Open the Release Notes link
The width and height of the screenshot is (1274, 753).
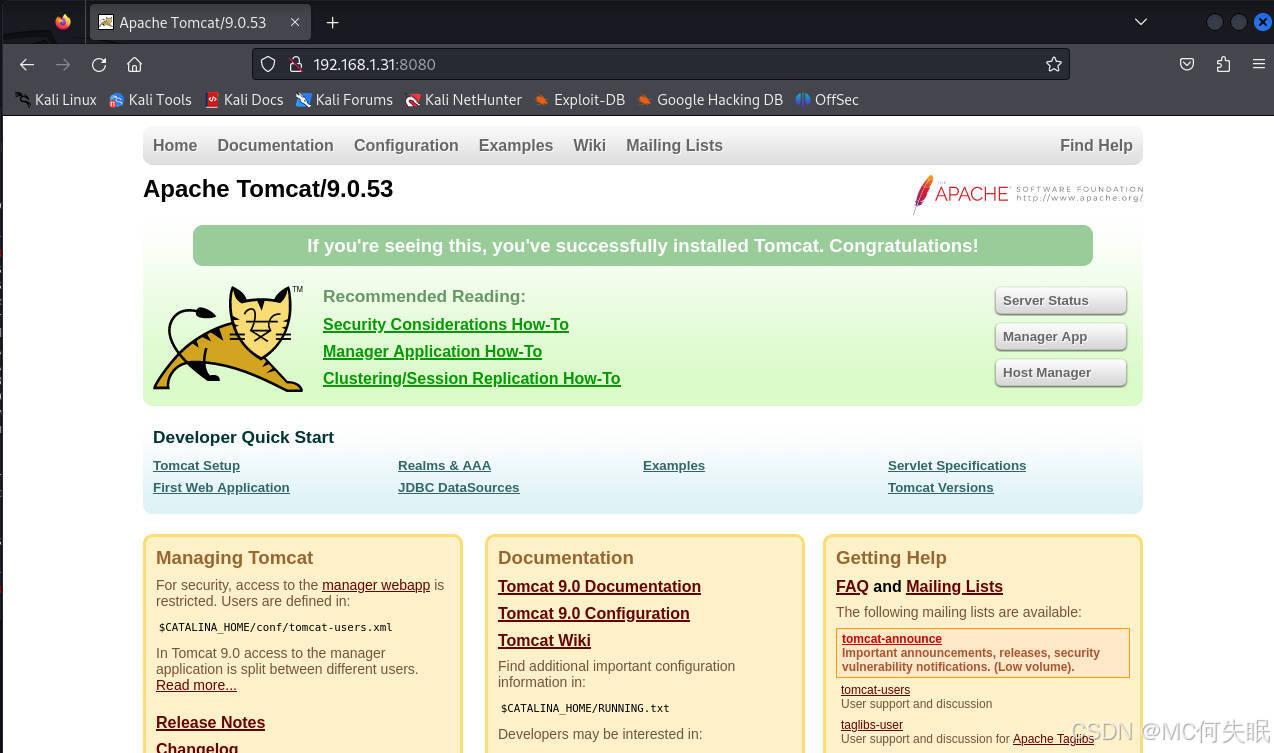click(x=210, y=722)
